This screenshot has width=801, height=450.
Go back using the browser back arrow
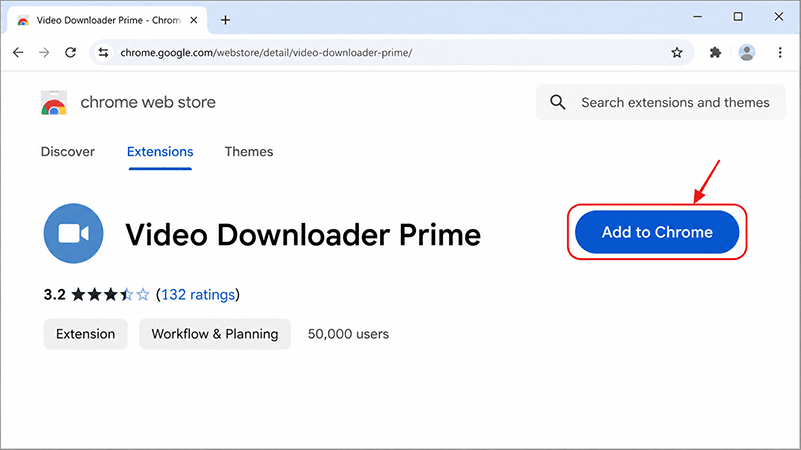18,52
